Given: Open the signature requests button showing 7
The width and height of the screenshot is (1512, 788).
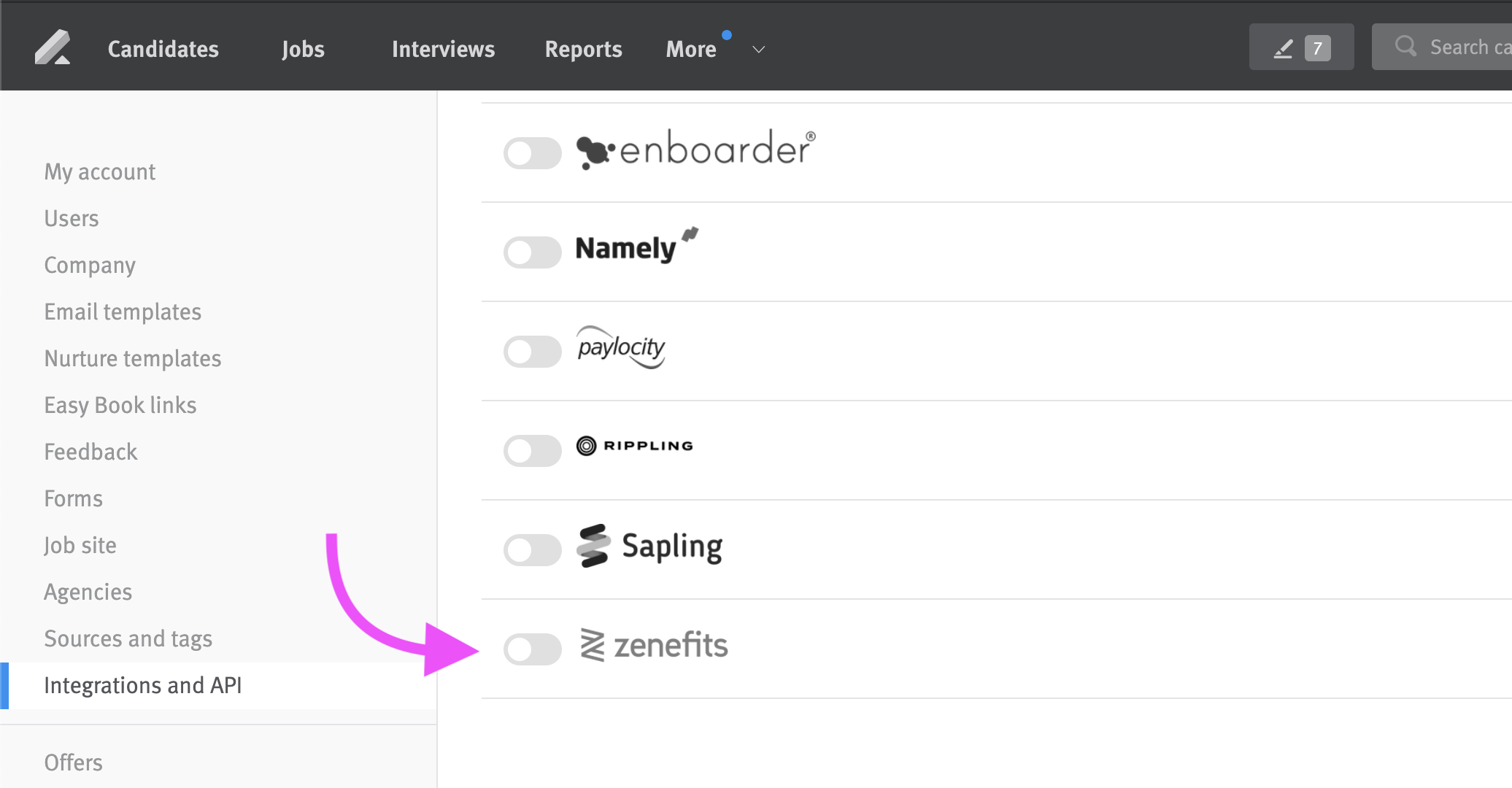Looking at the screenshot, I should coord(1301,47).
